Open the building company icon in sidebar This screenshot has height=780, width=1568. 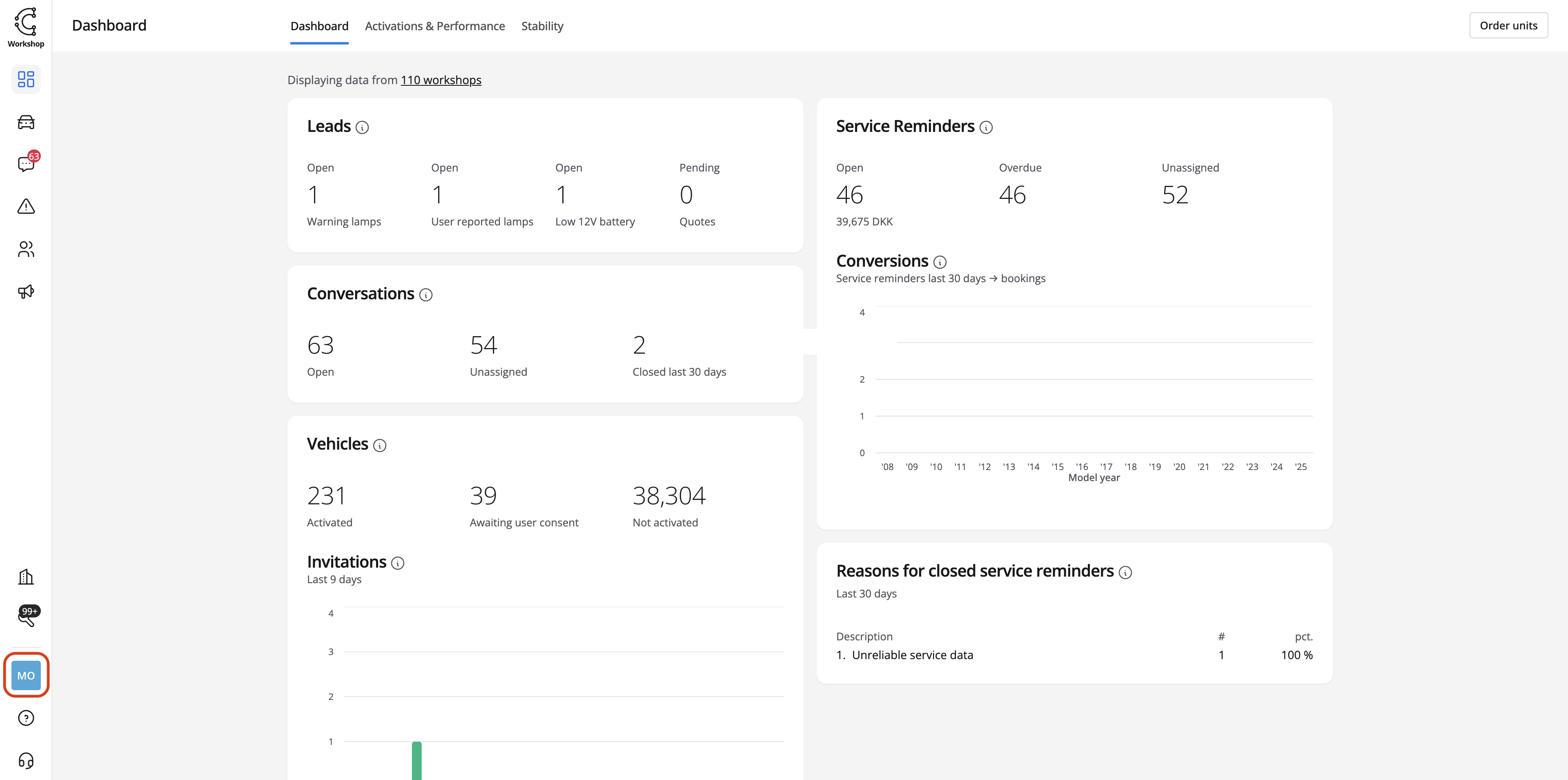point(26,577)
